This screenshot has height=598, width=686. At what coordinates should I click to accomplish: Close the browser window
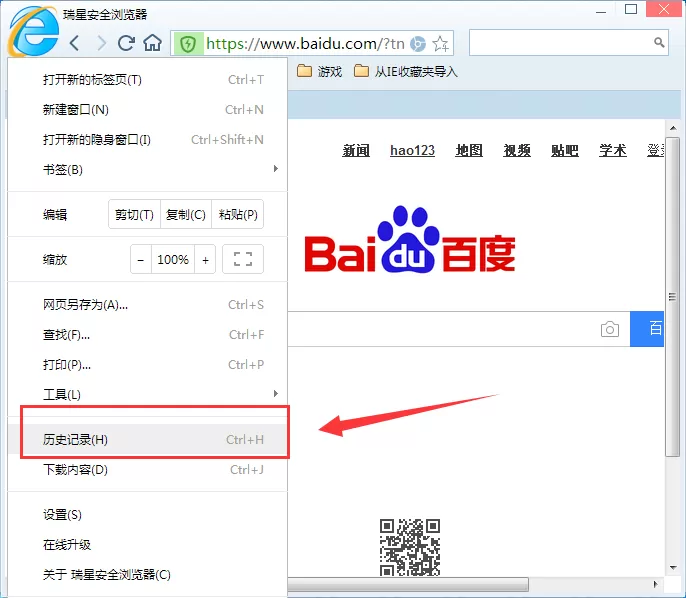[x=664, y=9]
